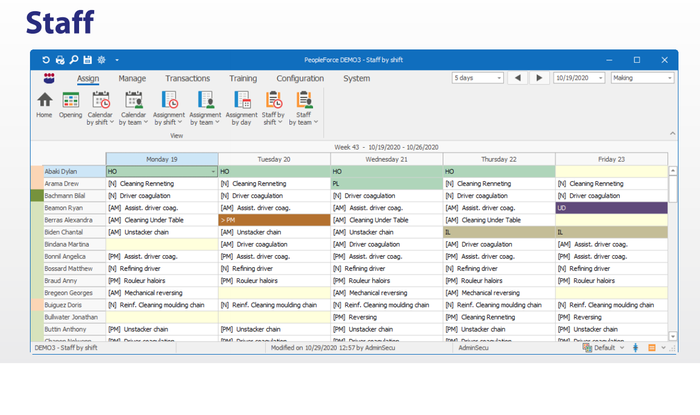Open the Default layout dropdown in status bar

tap(622, 348)
